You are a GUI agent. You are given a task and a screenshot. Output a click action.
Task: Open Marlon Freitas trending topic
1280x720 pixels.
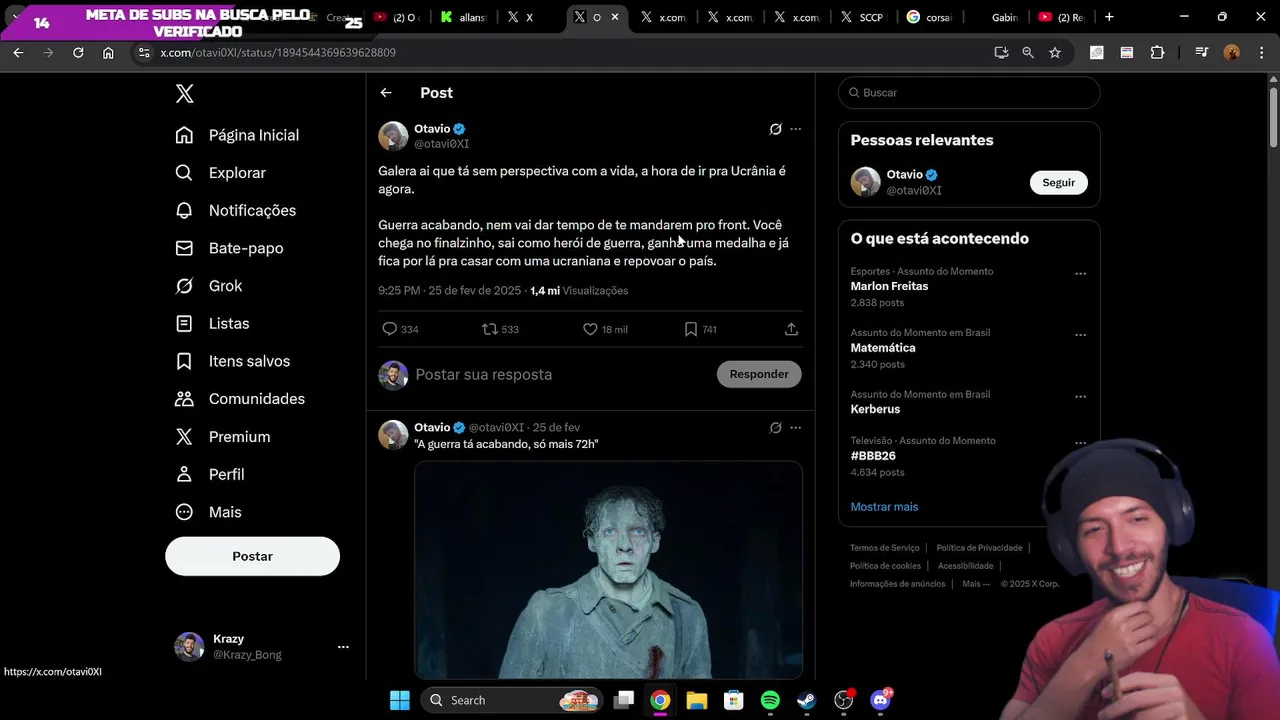tap(889, 286)
